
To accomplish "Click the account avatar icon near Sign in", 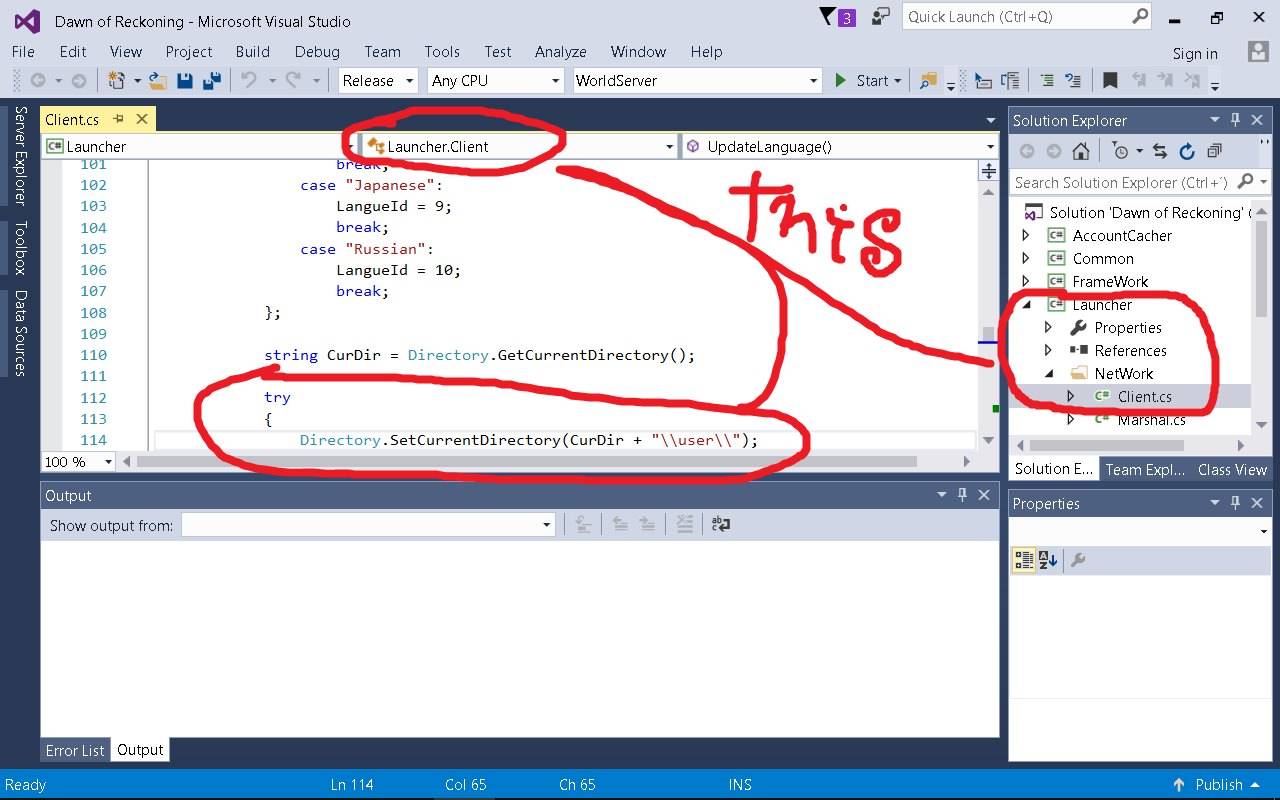I will coord(1258,51).
